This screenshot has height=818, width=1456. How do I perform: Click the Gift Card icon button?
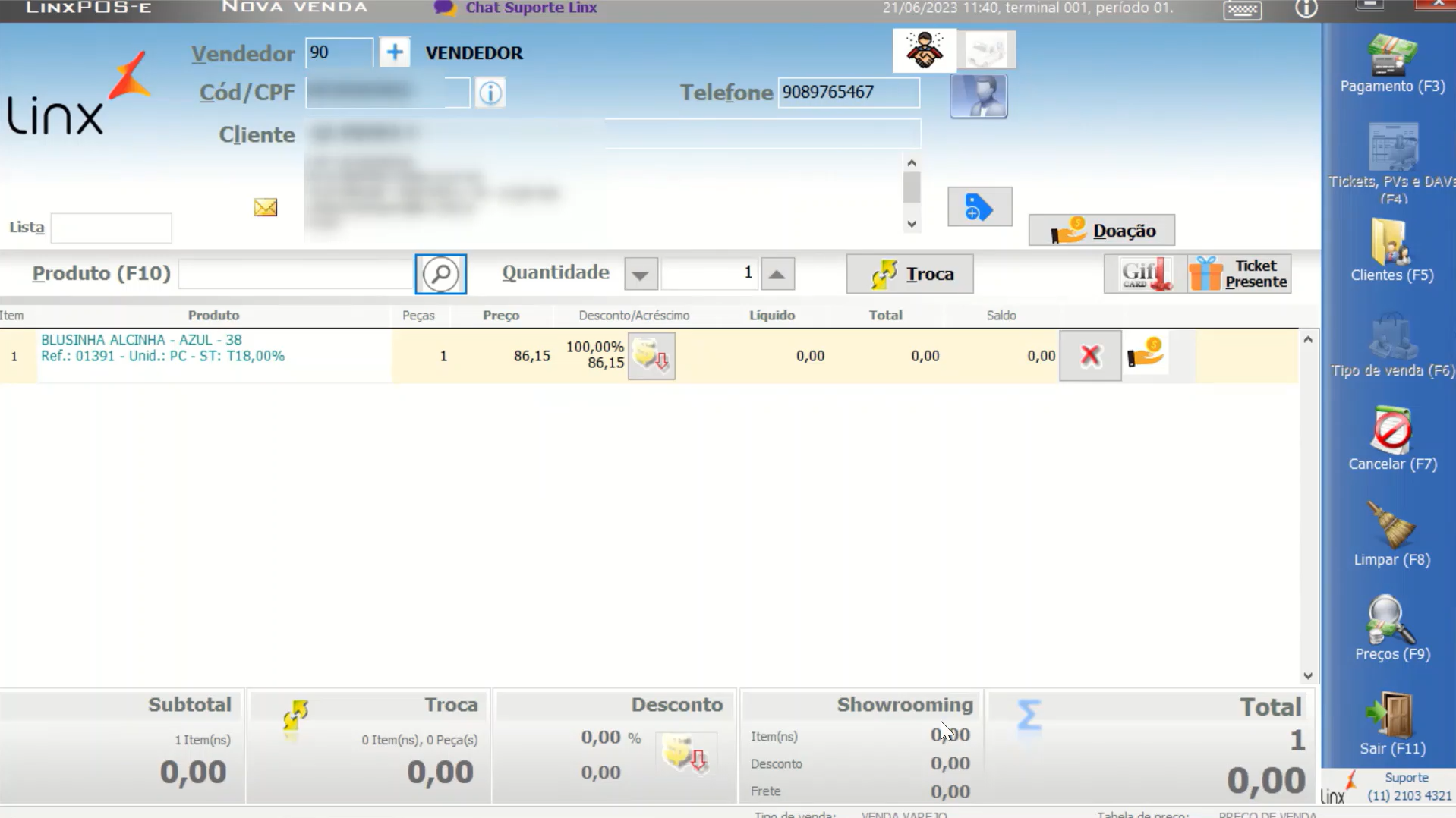point(1145,274)
